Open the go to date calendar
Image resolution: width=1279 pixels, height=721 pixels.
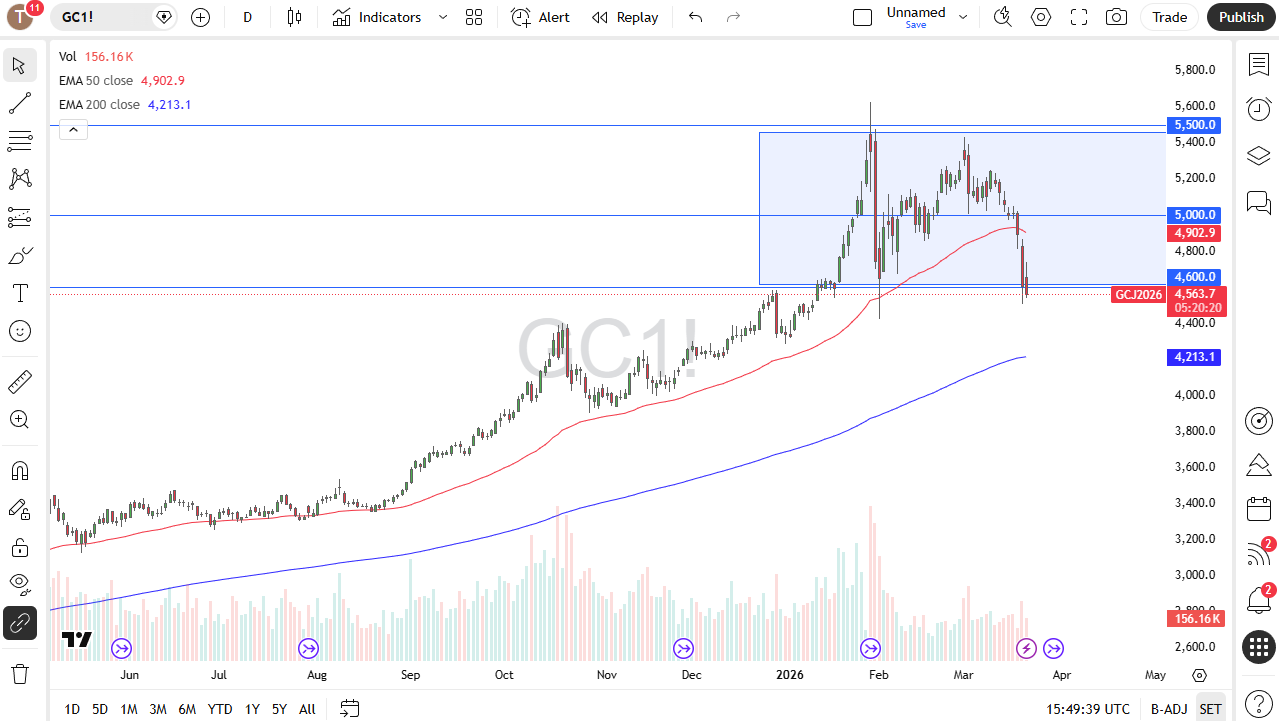[x=349, y=709]
